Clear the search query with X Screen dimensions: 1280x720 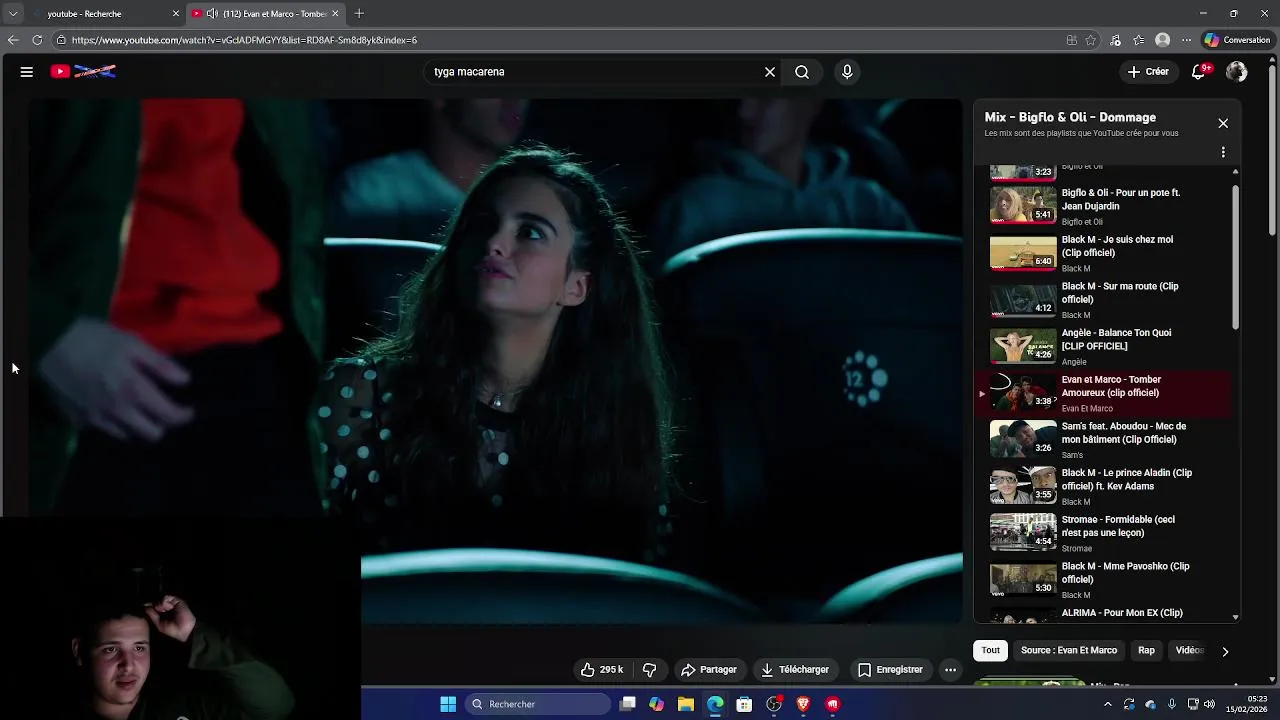point(770,72)
